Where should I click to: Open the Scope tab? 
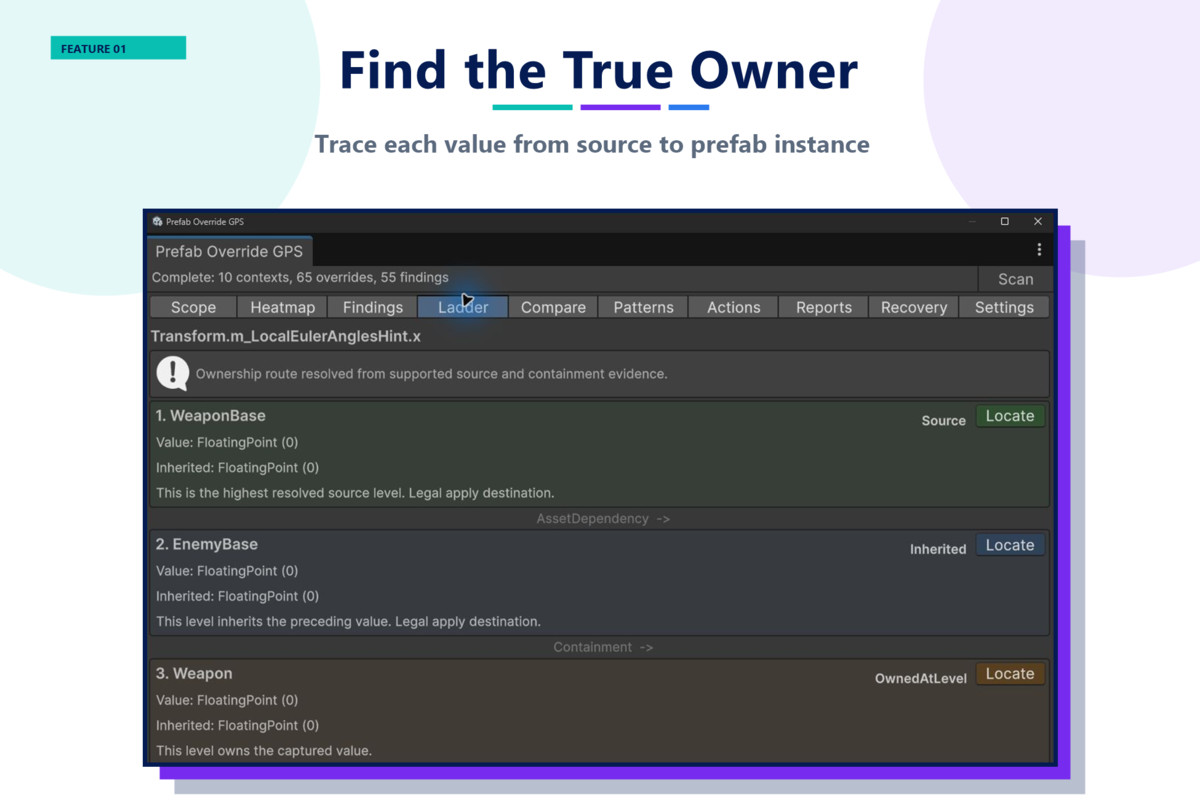[x=193, y=307]
